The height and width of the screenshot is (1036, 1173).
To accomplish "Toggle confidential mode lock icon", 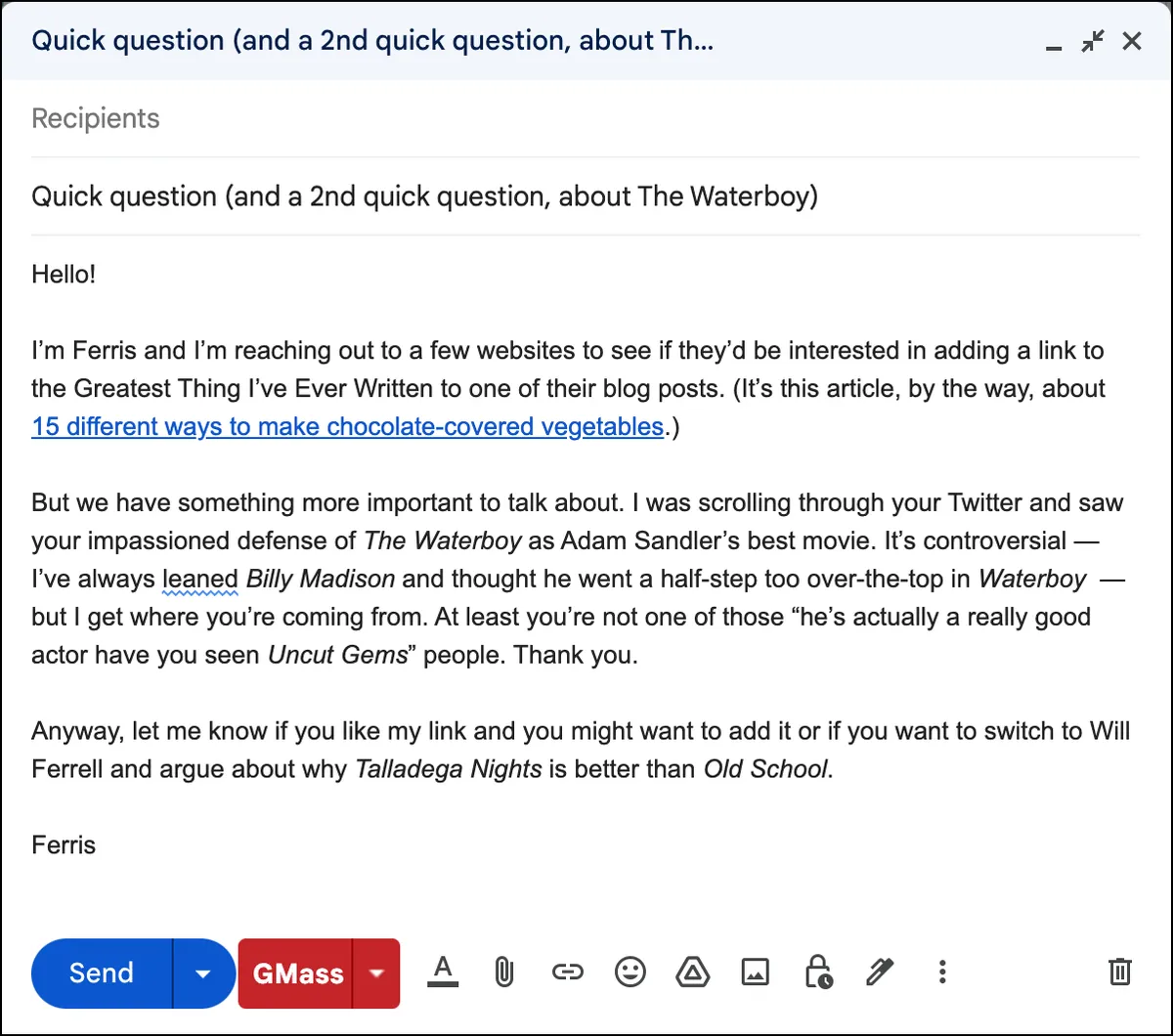I will tap(817, 971).
